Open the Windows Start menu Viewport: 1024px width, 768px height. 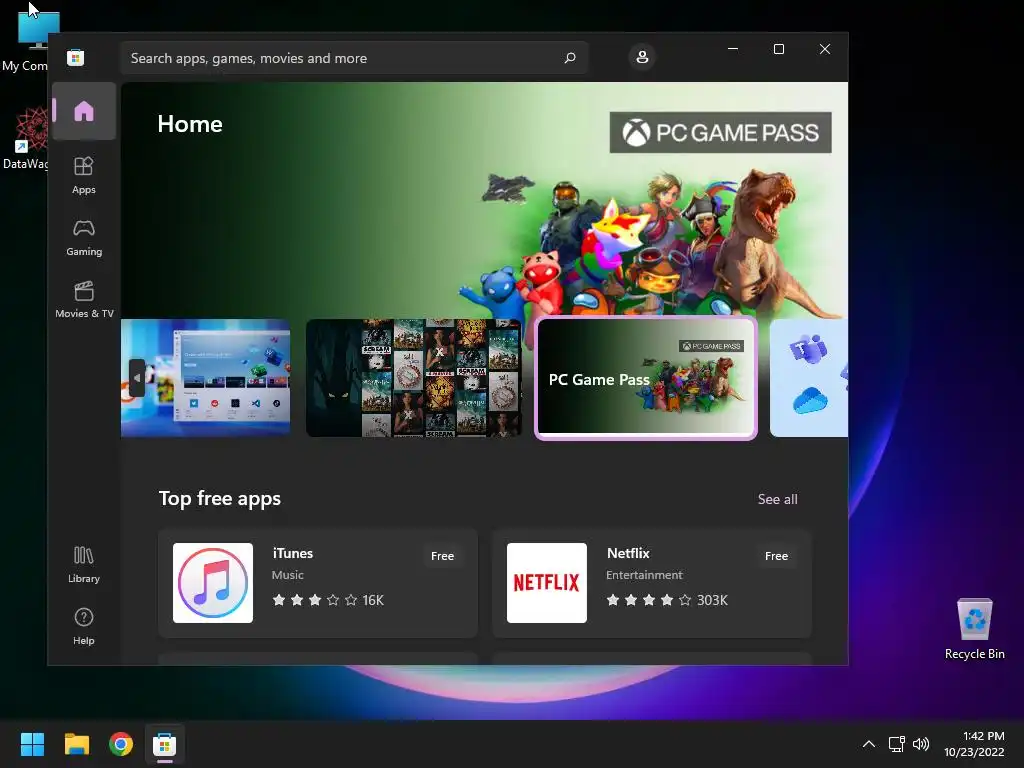point(32,744)
